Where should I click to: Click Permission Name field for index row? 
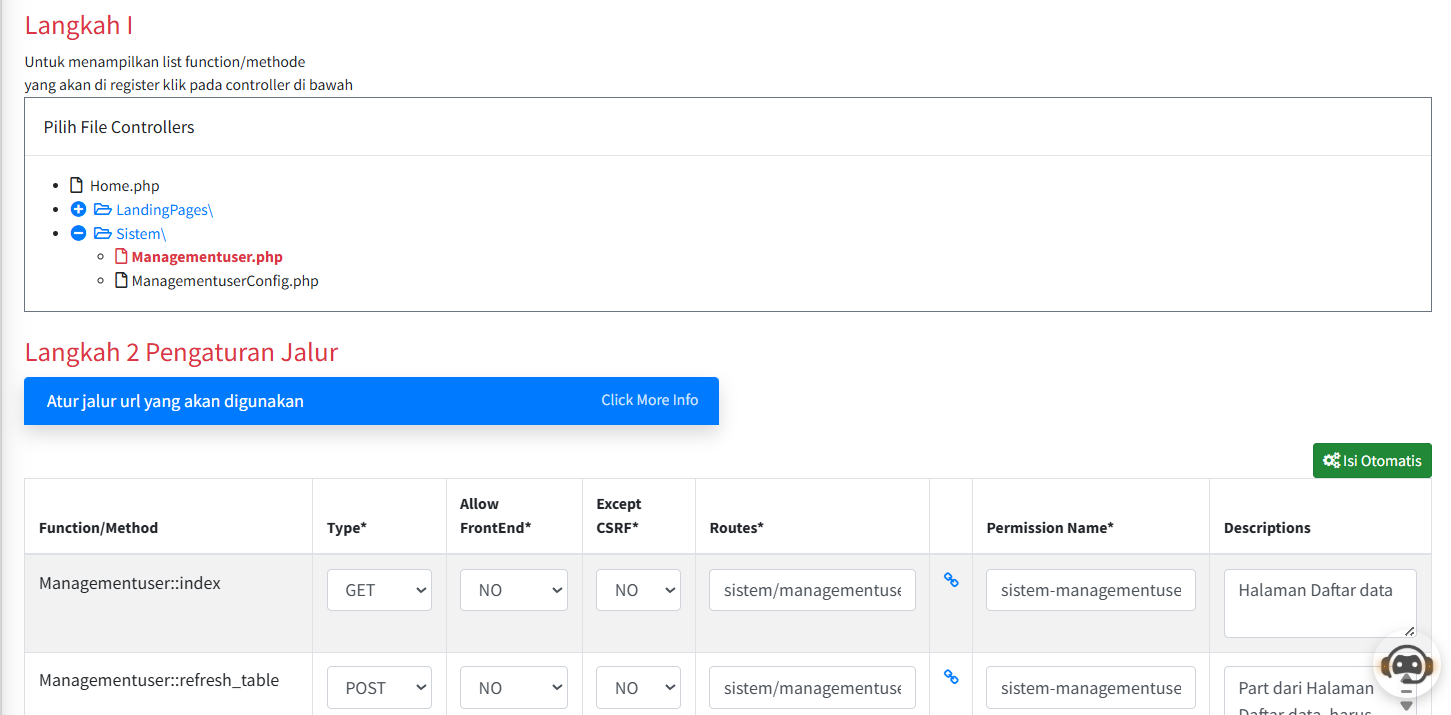coord(1091,590)
